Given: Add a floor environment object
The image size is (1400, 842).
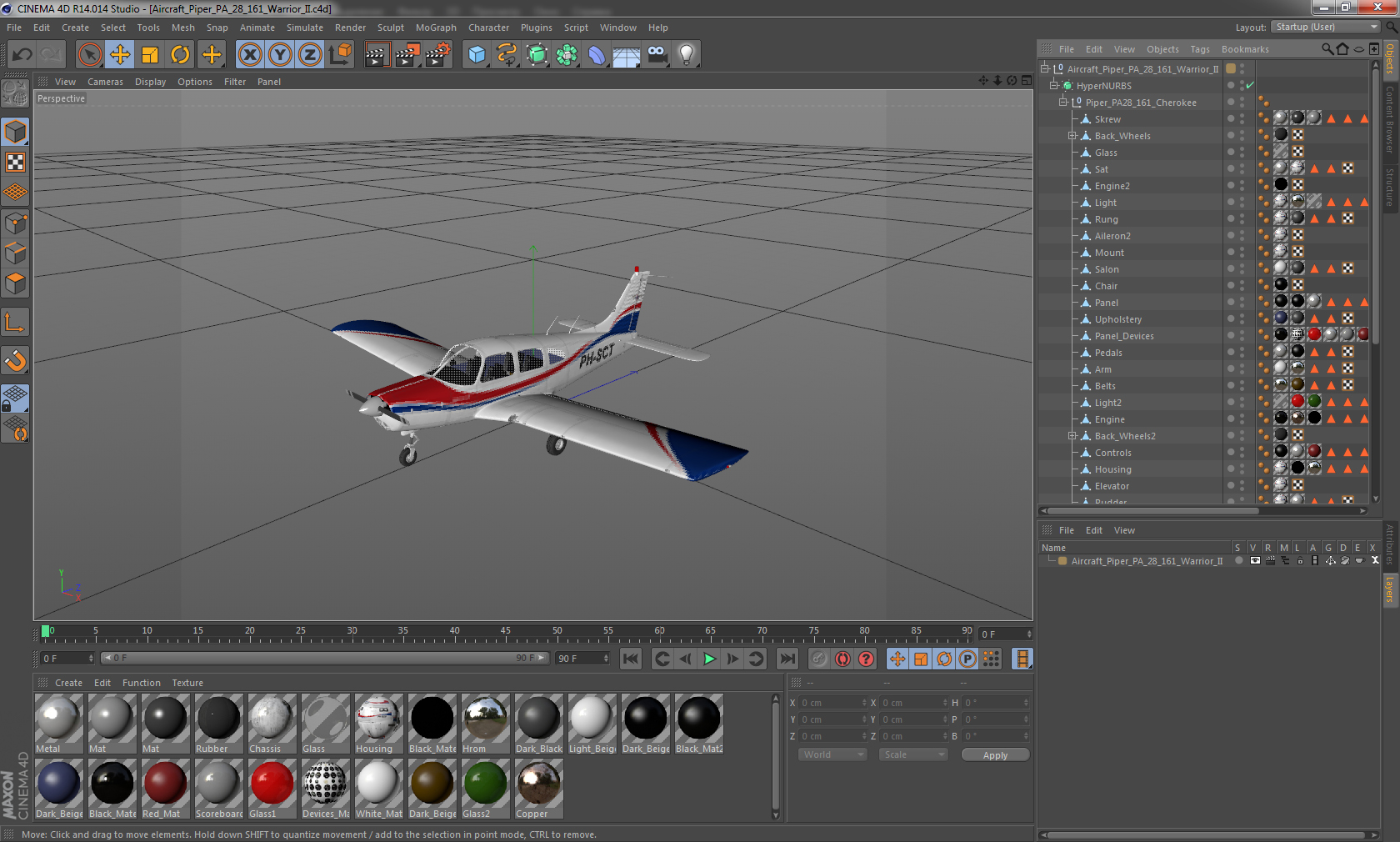Looking at the screenshot, I should click(x=627, y=55).
